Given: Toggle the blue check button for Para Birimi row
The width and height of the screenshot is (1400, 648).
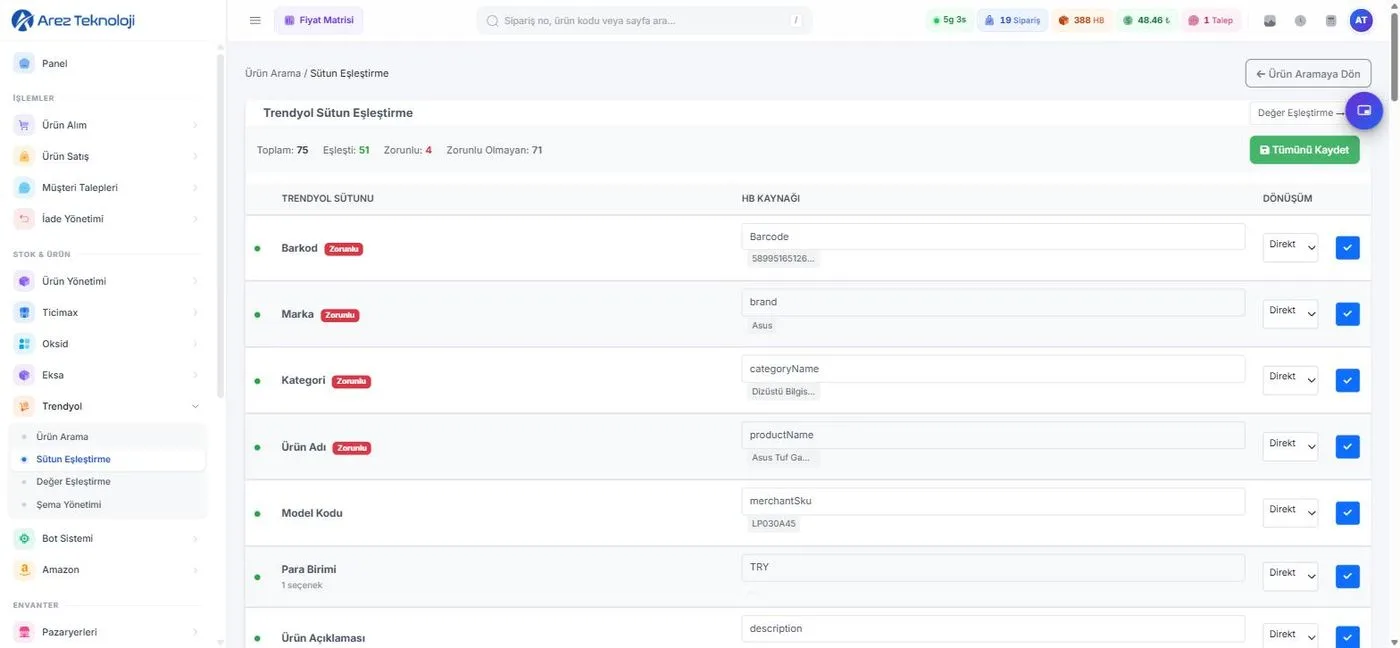Looking at the screenshot, I should click(1347, 576).
